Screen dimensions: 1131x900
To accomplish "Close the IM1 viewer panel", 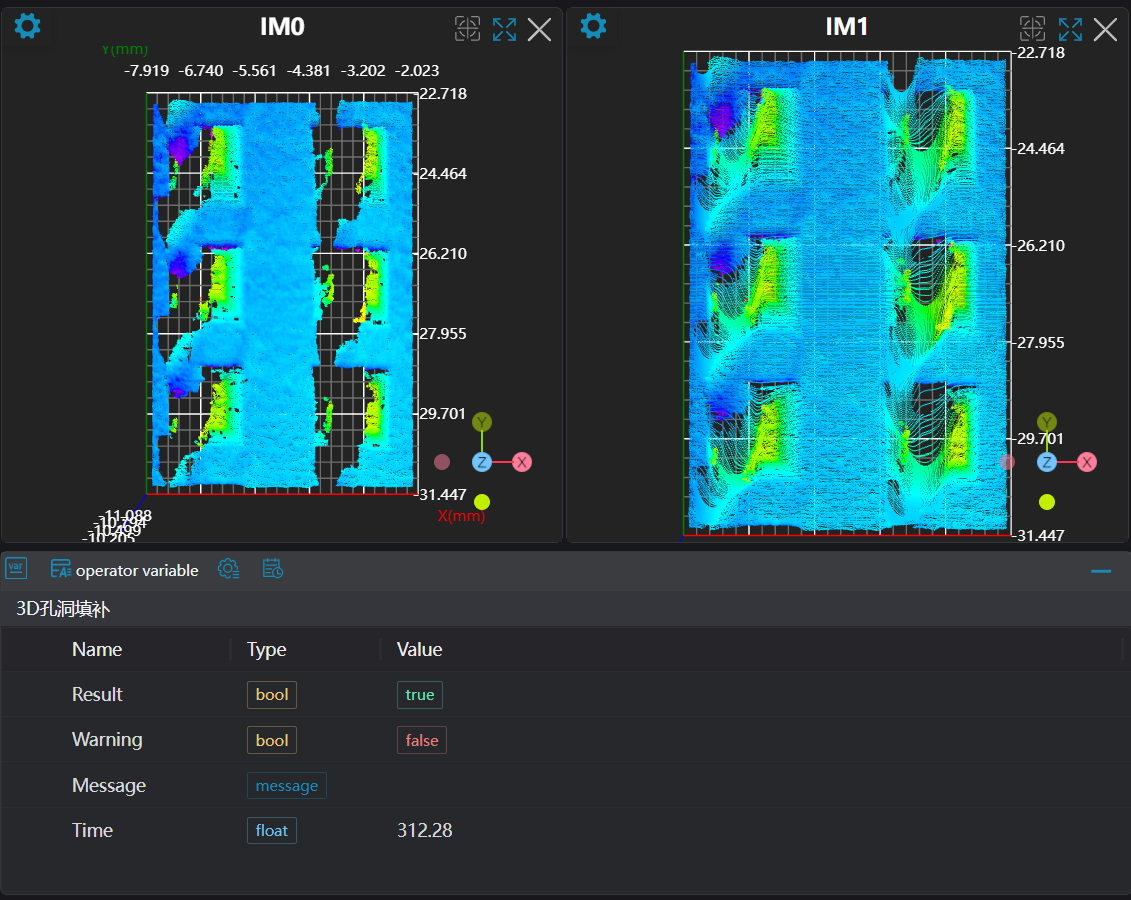I will [1105, 29].
